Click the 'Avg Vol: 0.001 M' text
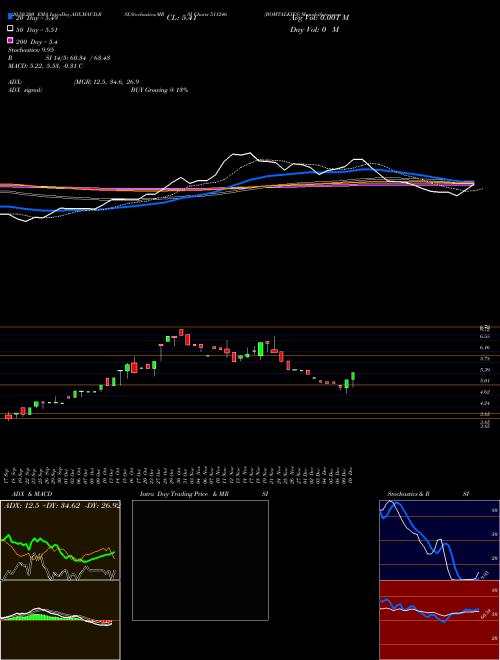The width and height of the screenshot is (500, 660). tap(319, 18)
